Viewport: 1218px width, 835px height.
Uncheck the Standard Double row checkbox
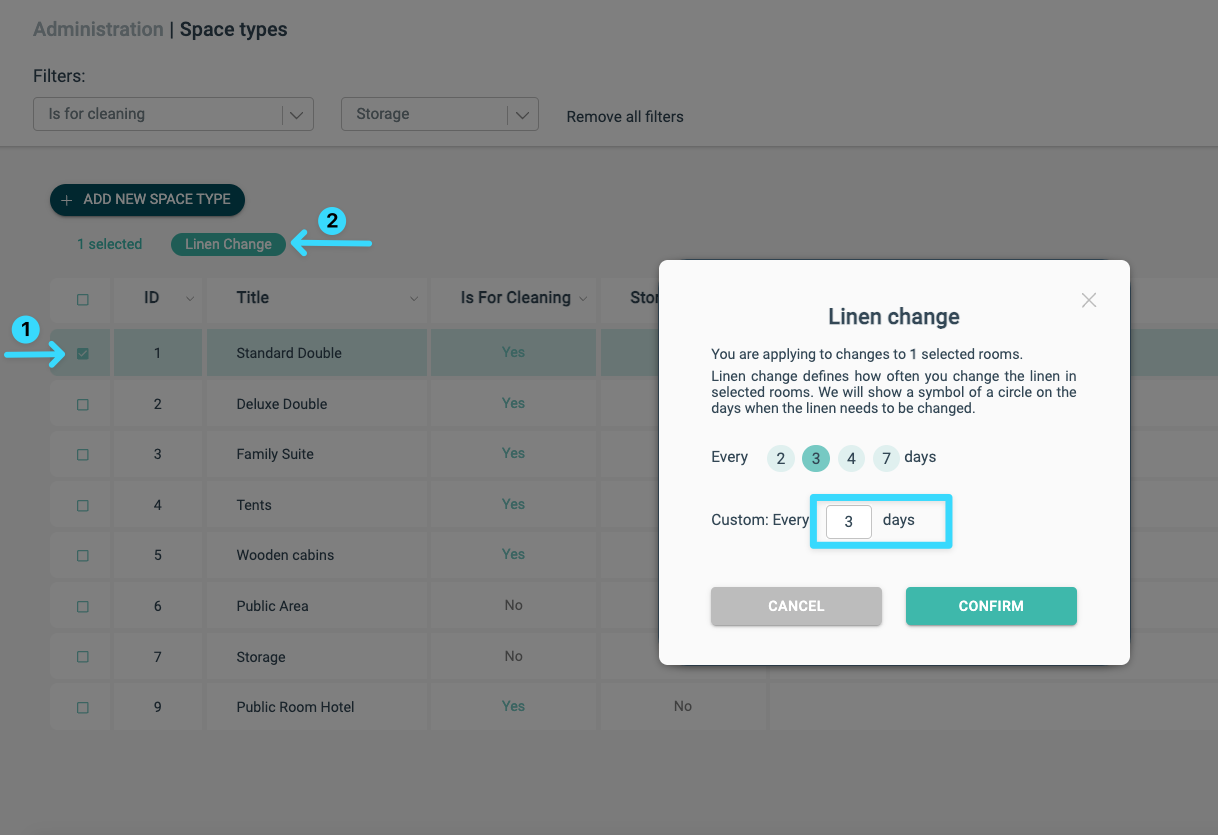[x=83, y=353]
